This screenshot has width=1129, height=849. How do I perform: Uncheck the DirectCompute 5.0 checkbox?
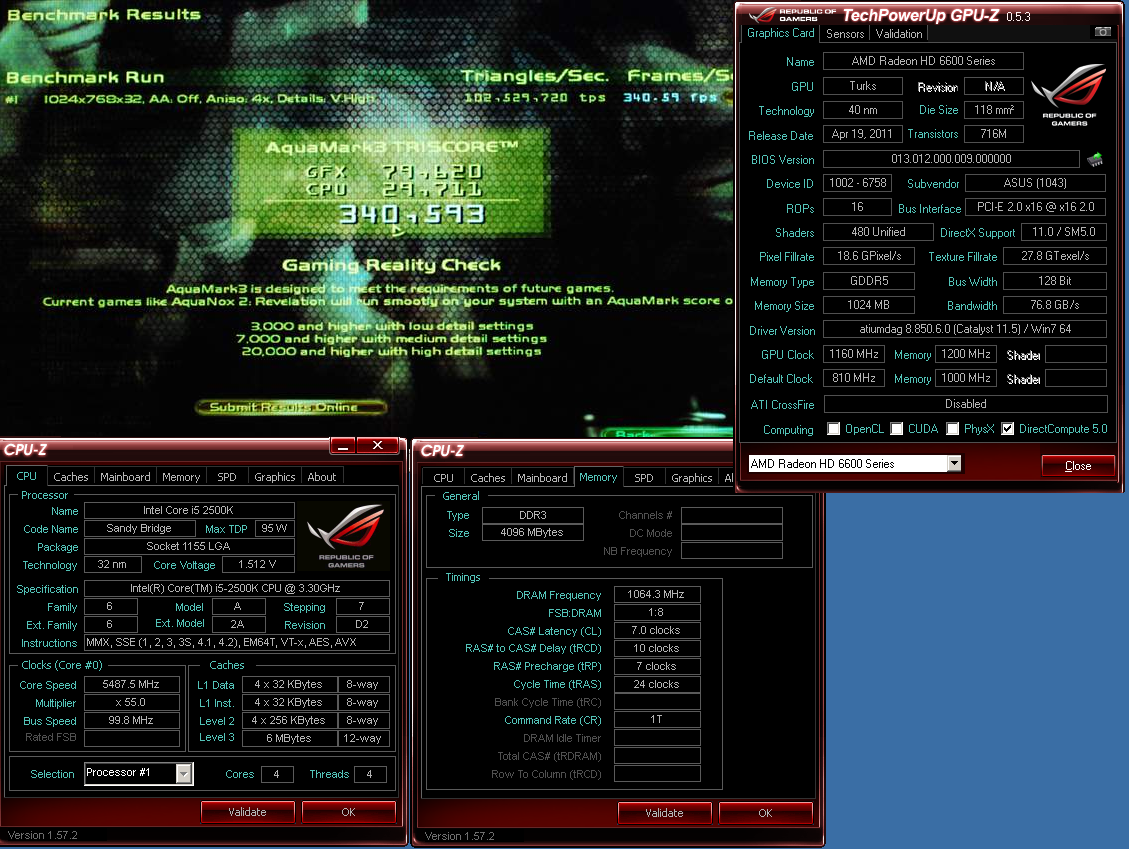(x=1007, y=429)
